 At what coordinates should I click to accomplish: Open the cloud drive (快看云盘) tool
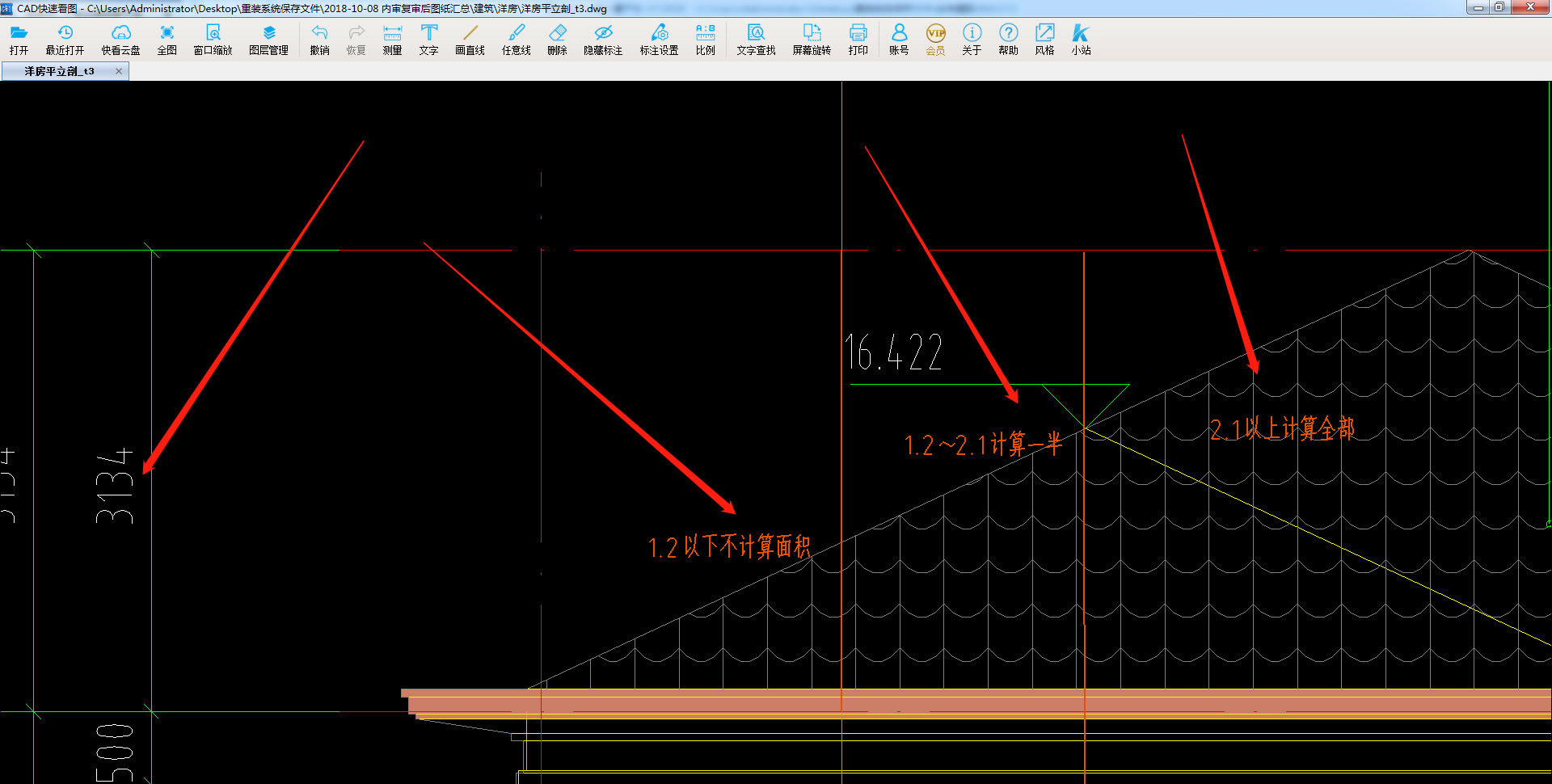click(120, 39)
